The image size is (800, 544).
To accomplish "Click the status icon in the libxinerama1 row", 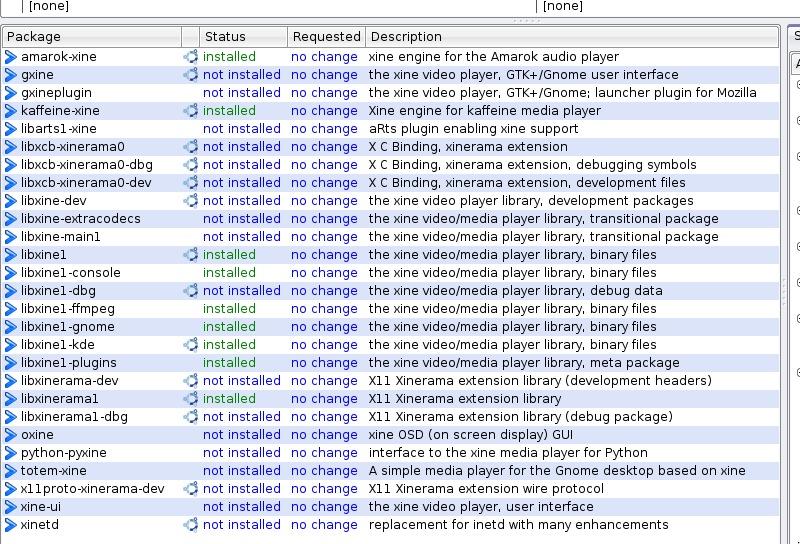I will pyautogui.click(x=190, y=399).
